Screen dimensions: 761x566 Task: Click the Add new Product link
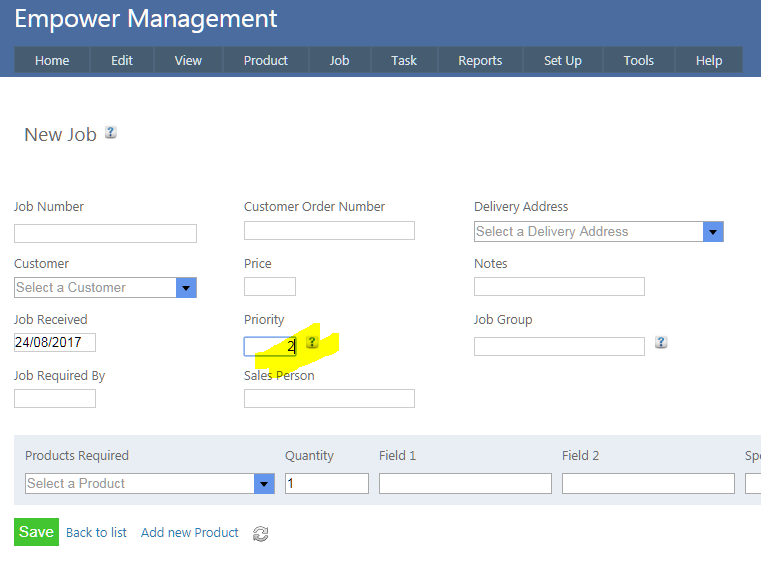coord(190,533)
